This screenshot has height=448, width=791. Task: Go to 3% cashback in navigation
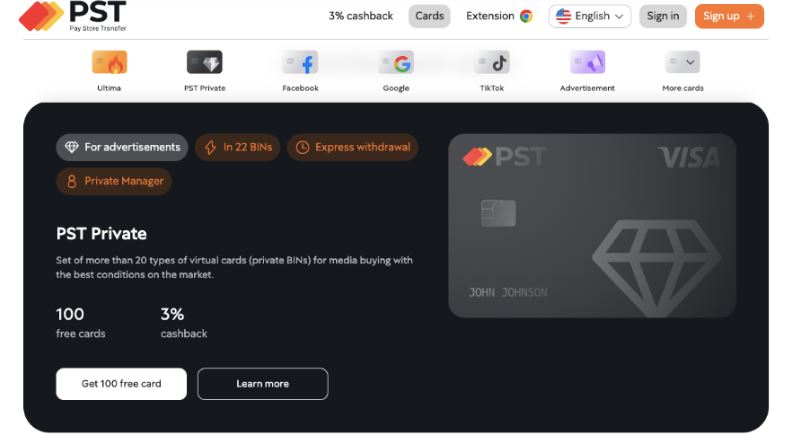[x=361, y=16]
